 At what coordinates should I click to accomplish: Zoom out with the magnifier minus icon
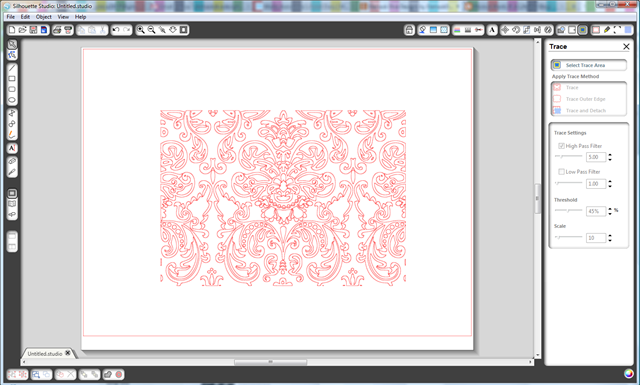[151, 30]
